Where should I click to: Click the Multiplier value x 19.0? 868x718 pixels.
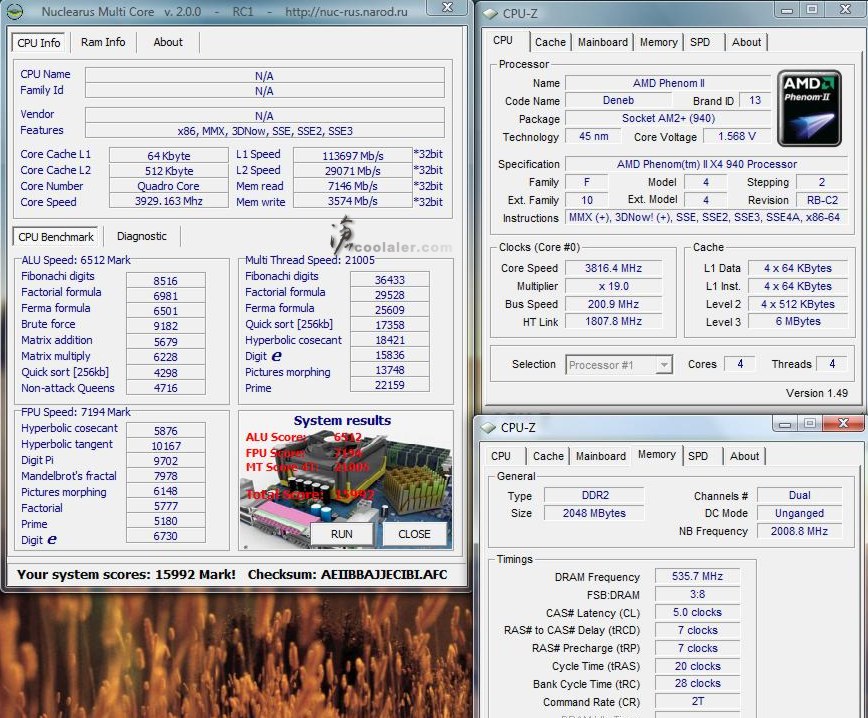613,286
